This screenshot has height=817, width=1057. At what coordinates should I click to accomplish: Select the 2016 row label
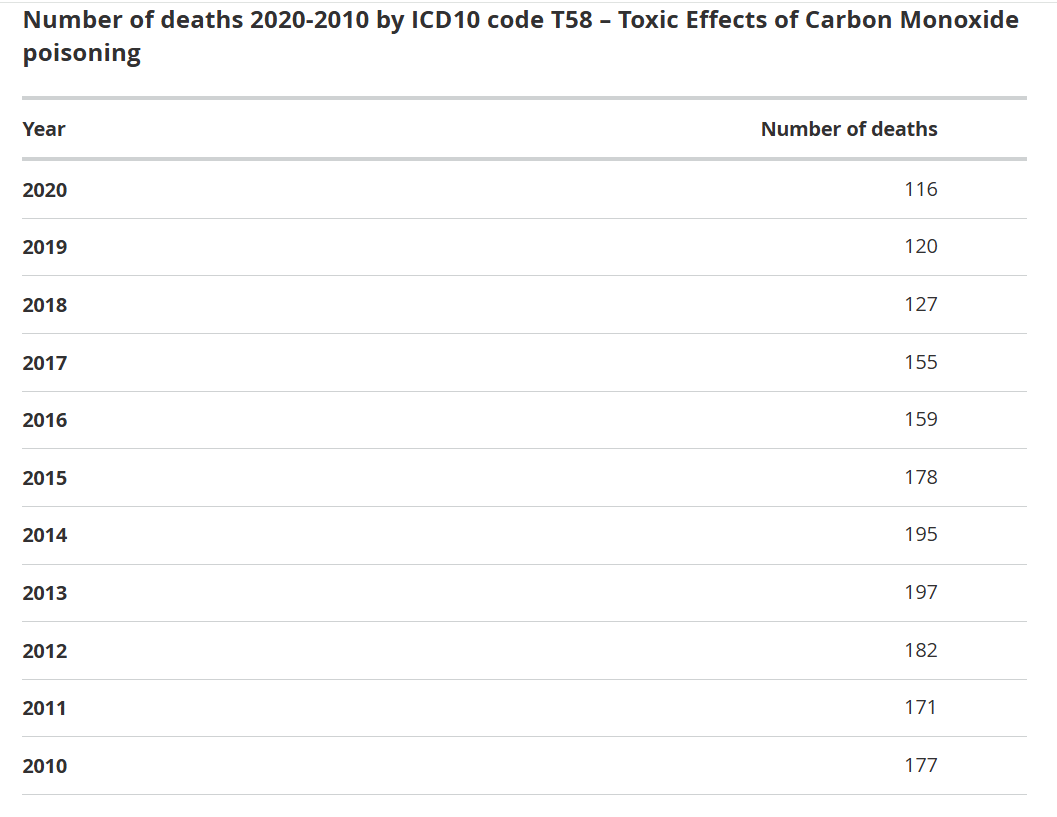(x=45, y=420)
